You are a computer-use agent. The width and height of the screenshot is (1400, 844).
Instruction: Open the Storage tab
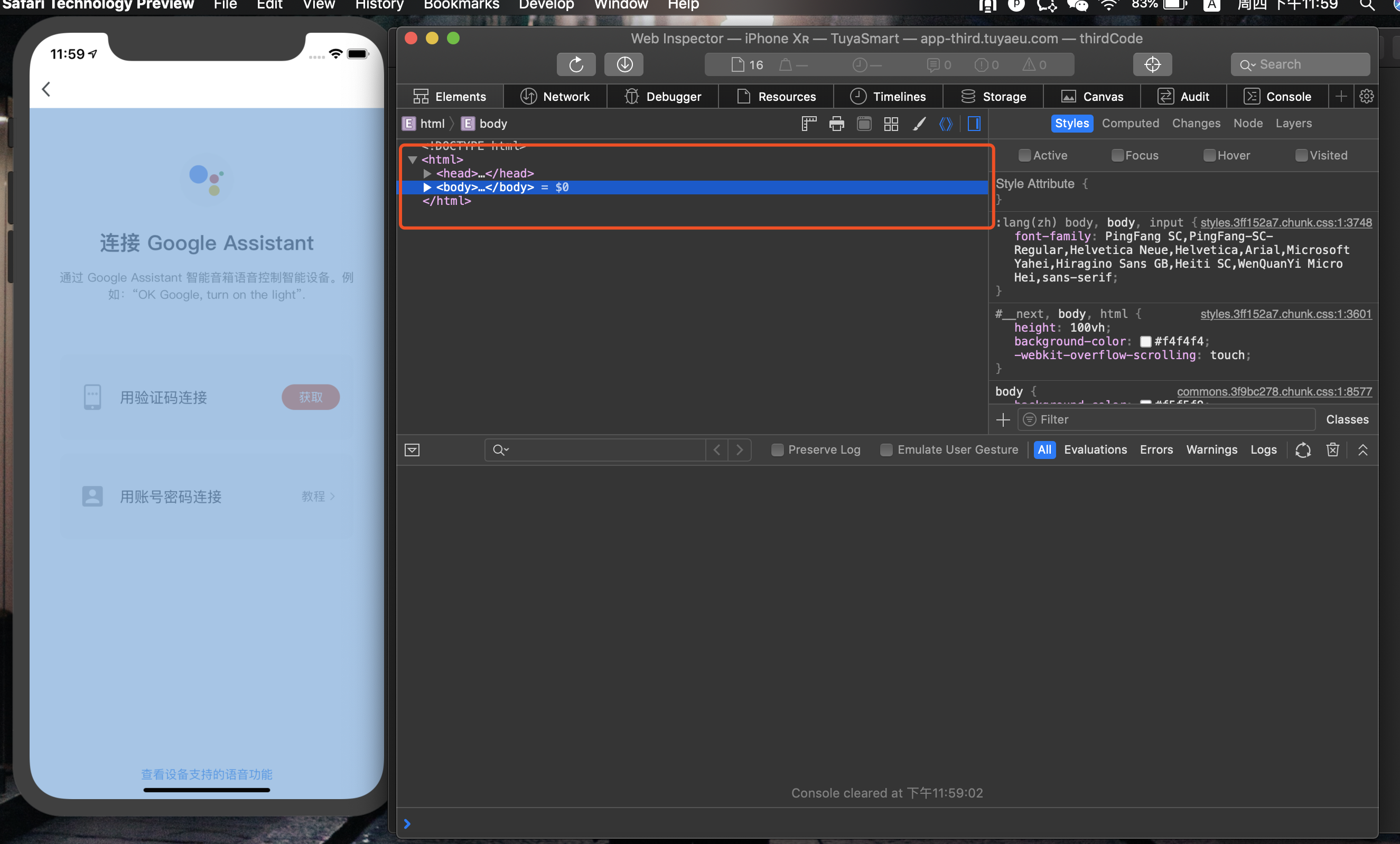click(x=993, y=96)
